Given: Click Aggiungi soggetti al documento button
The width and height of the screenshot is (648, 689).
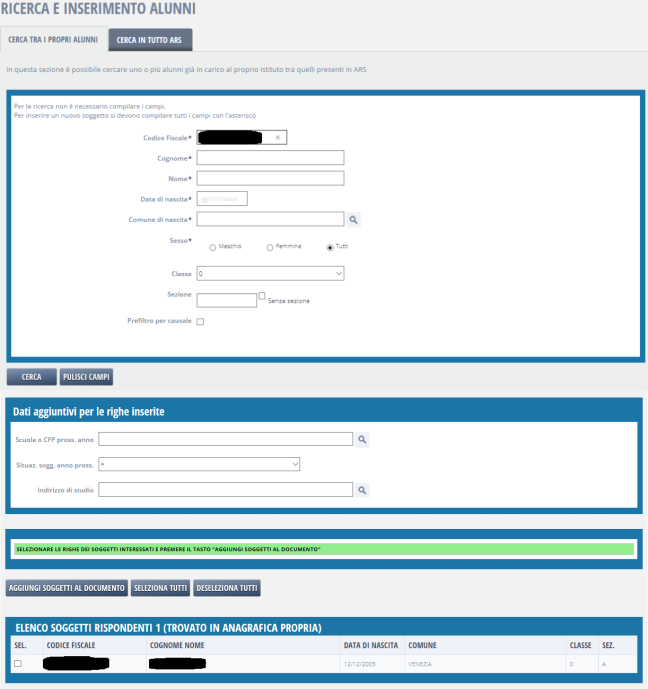Looking at the screenshot, I should pyautogui.click(x=67, y=588).
